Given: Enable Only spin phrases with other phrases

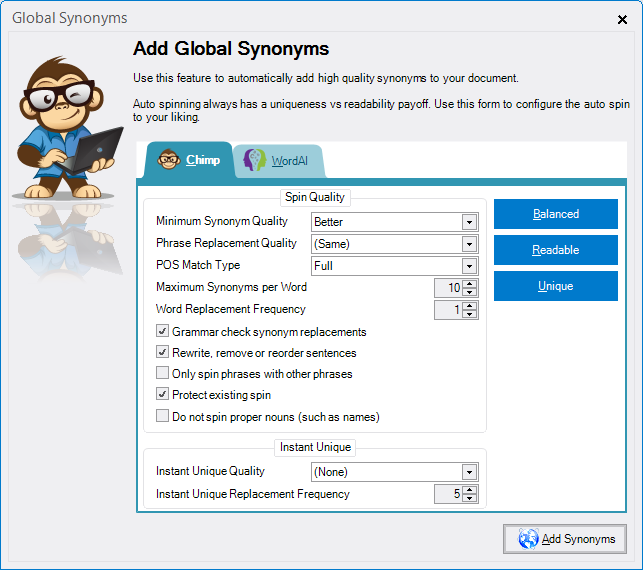Looking at the screenshot, I should click(x=162, y=373).
